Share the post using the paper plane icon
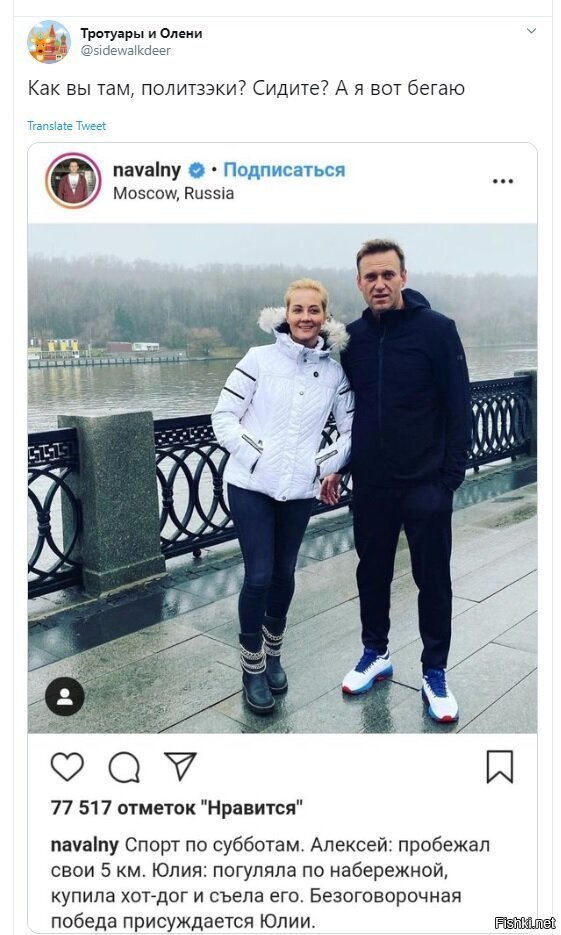 [x=180, y=766]
